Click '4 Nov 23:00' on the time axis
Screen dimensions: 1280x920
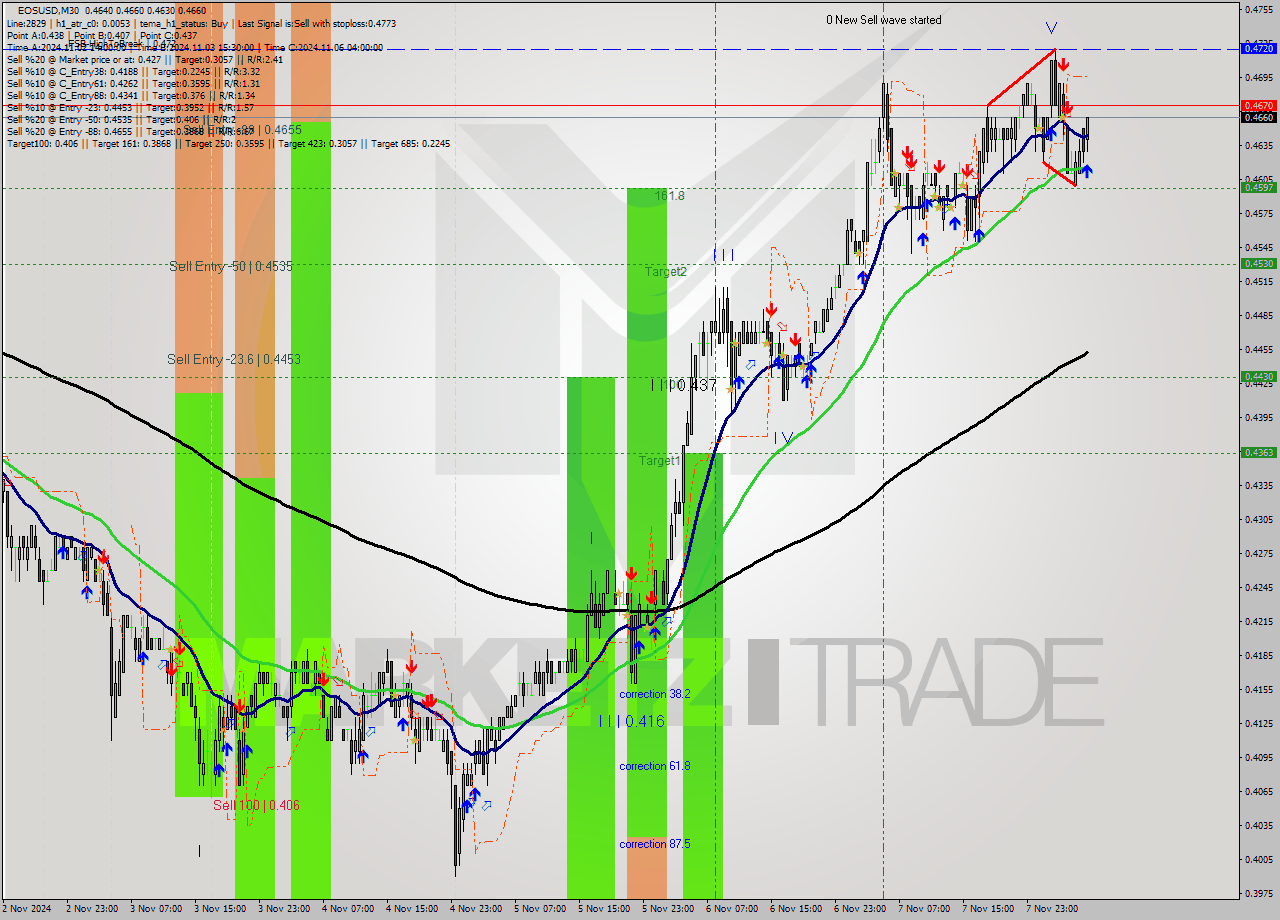(x=476, y=909)
